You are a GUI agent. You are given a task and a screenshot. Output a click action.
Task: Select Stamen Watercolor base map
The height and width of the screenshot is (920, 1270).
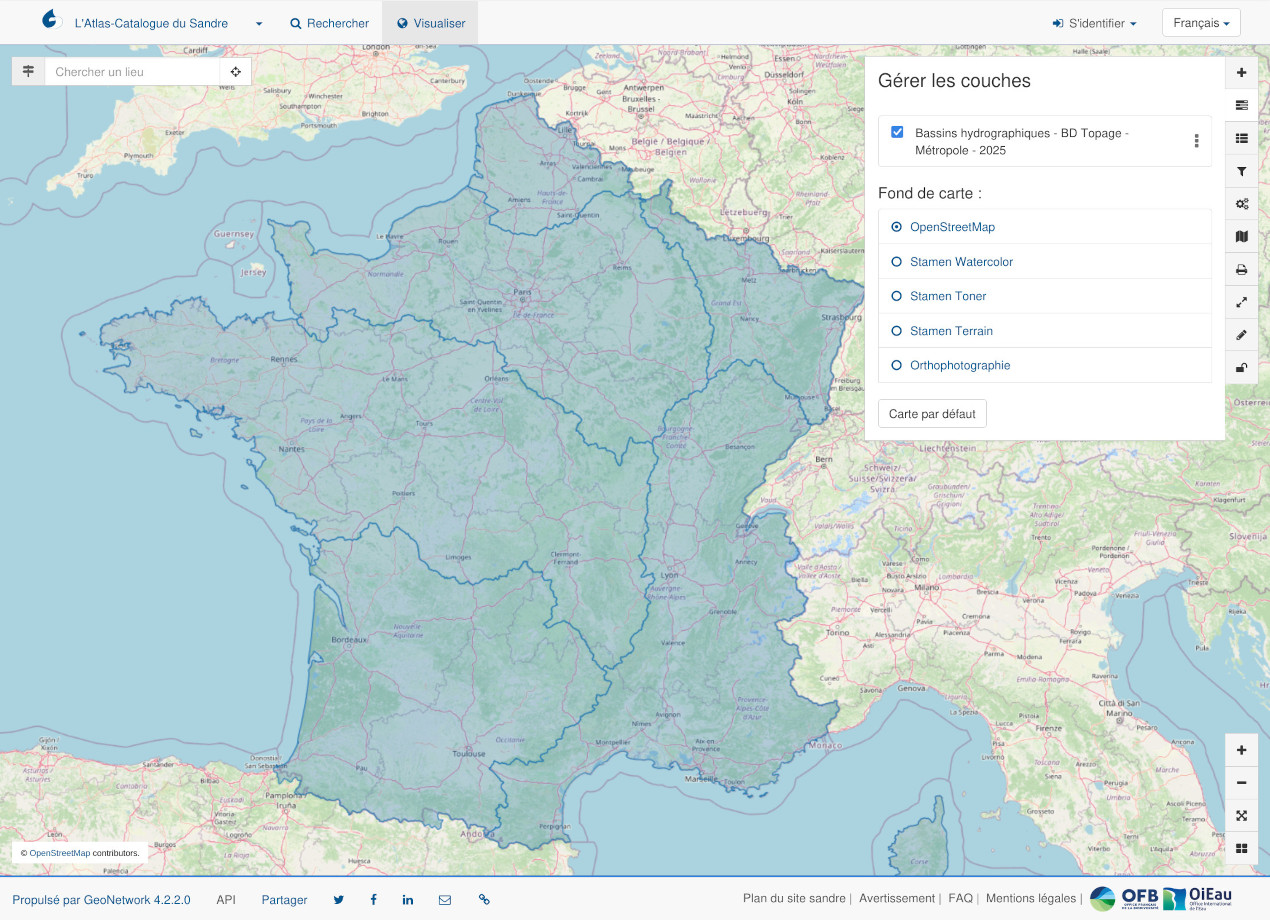(960, 262)
